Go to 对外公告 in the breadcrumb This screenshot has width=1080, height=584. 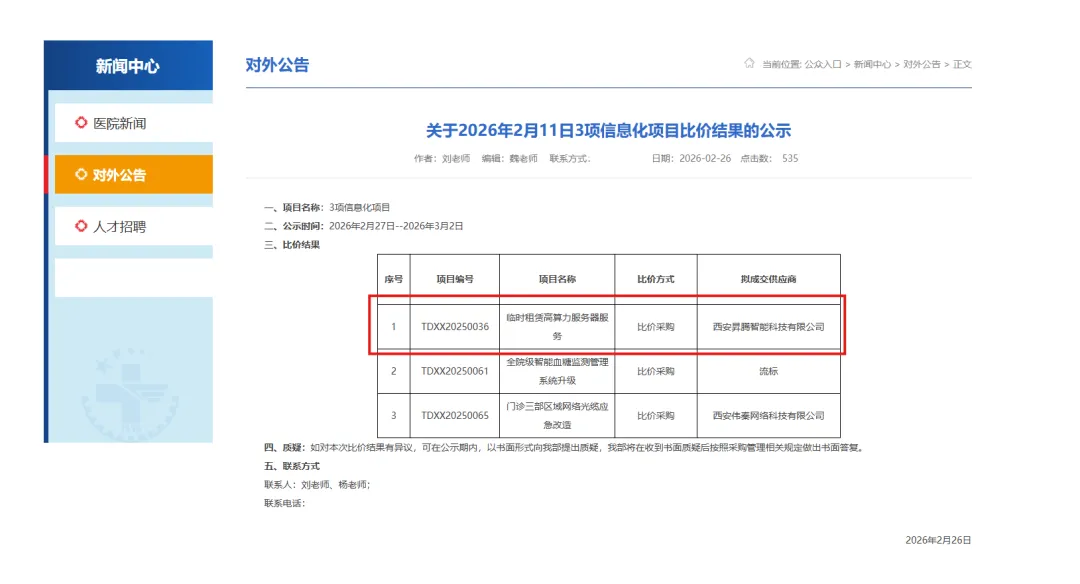pyautogui.click(x=922, y=64)
